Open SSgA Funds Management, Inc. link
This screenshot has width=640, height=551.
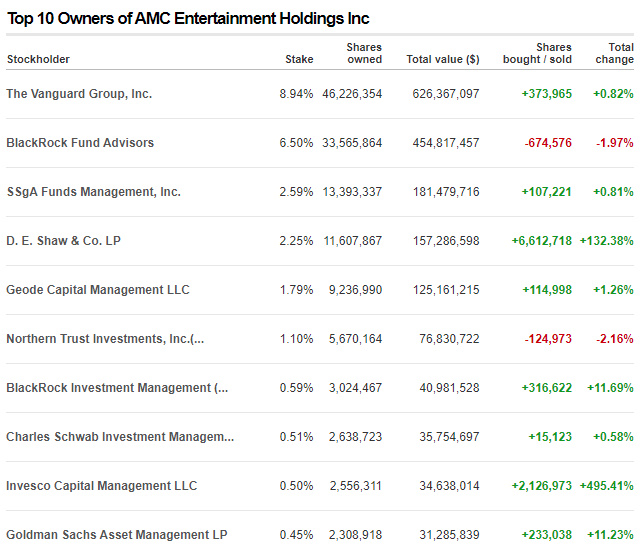click(93, 192)
